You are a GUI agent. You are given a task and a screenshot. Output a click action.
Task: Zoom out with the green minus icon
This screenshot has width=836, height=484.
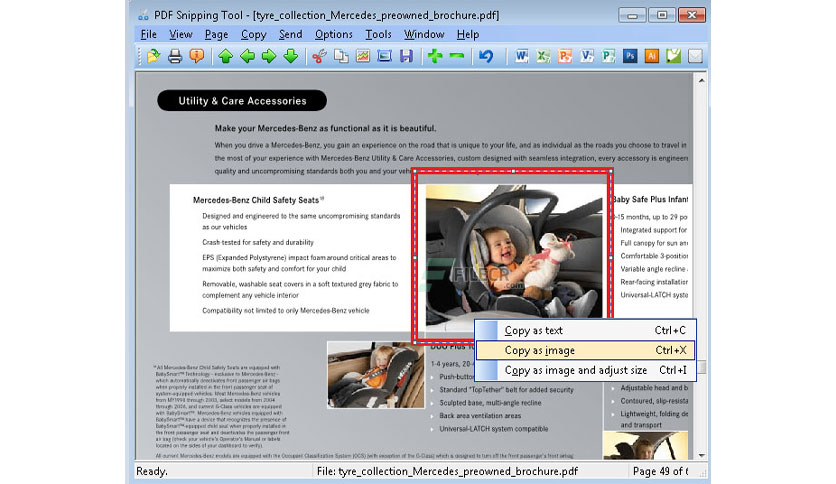[457, 55]
